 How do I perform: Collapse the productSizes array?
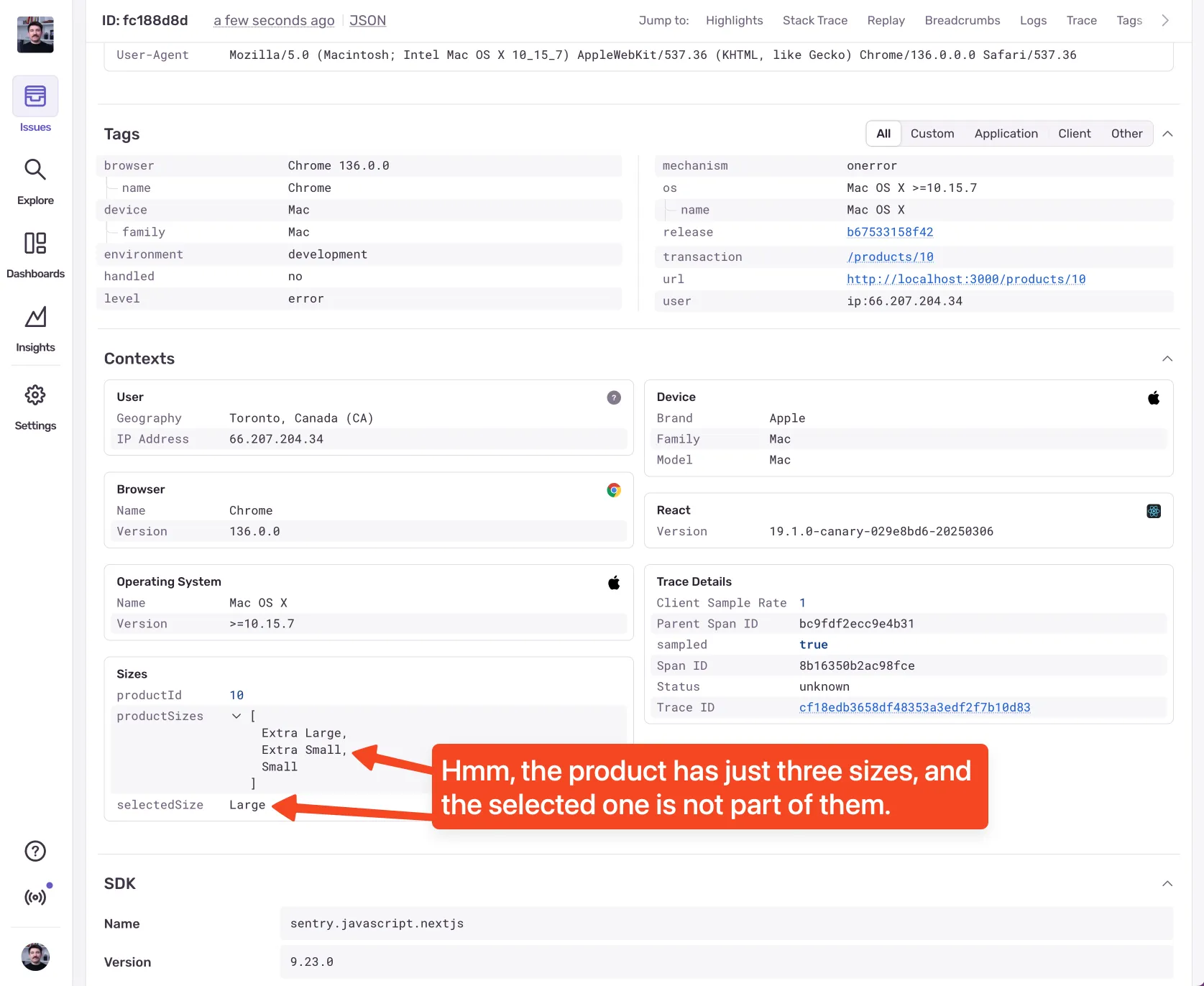(x=236, y=716)
